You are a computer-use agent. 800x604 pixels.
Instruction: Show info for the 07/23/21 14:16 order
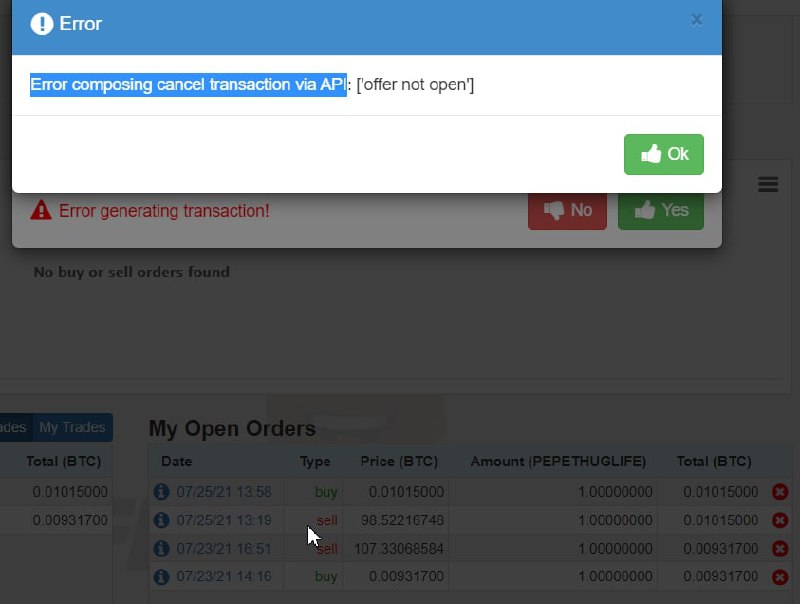coord(161,577)
